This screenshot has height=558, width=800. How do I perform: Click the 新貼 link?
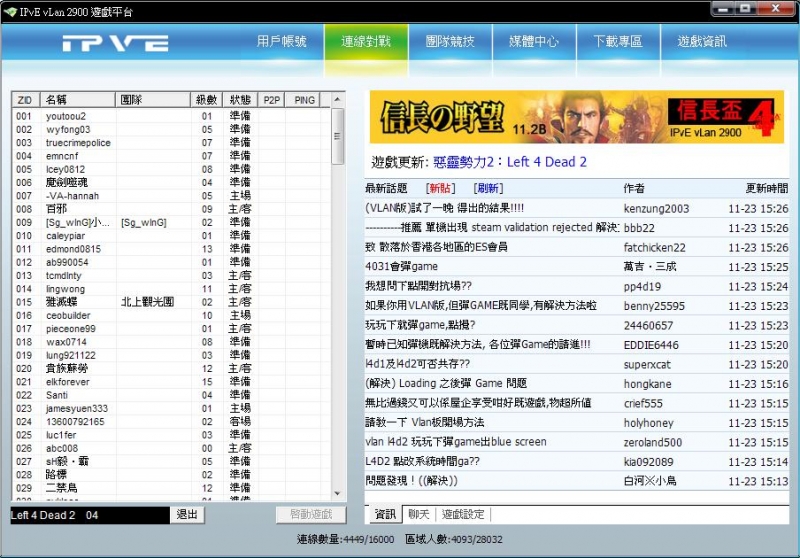tap(440, 188)
